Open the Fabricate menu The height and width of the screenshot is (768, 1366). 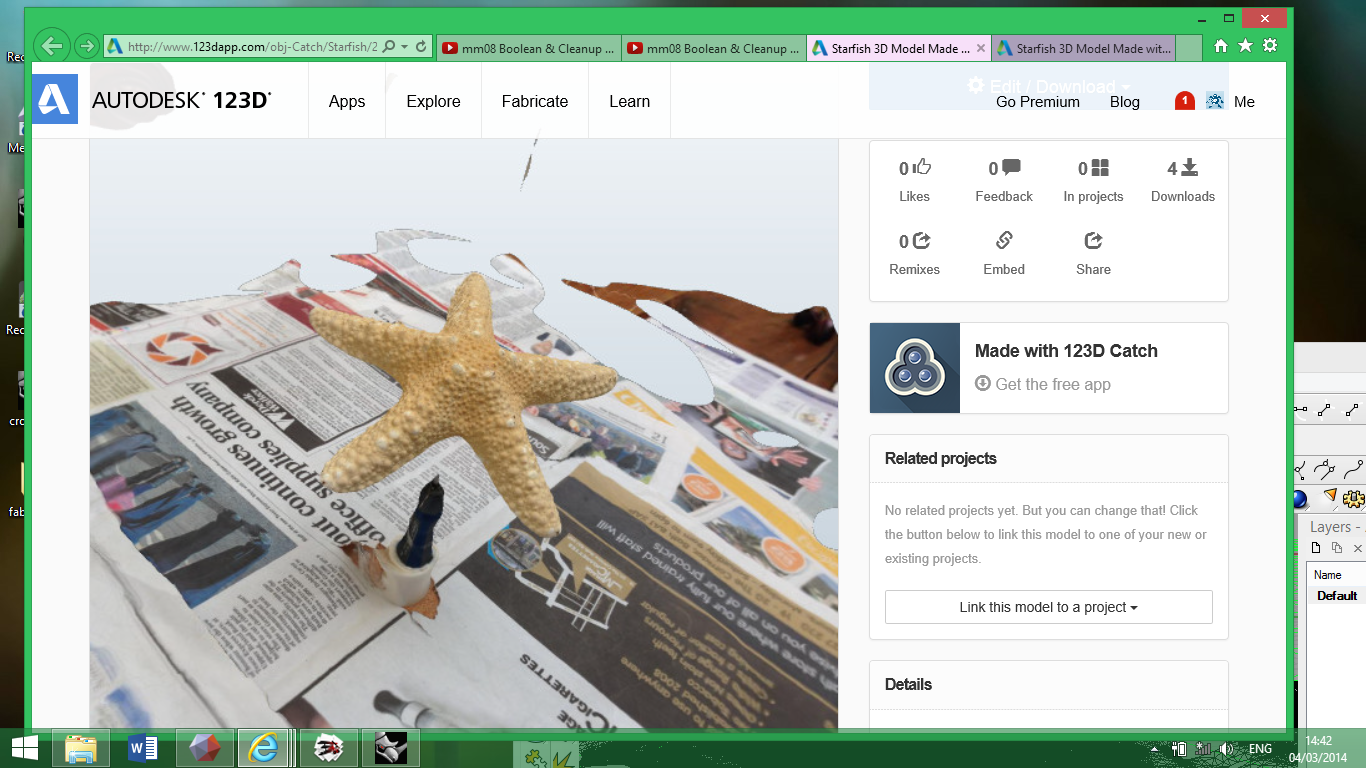coord(535,101)
